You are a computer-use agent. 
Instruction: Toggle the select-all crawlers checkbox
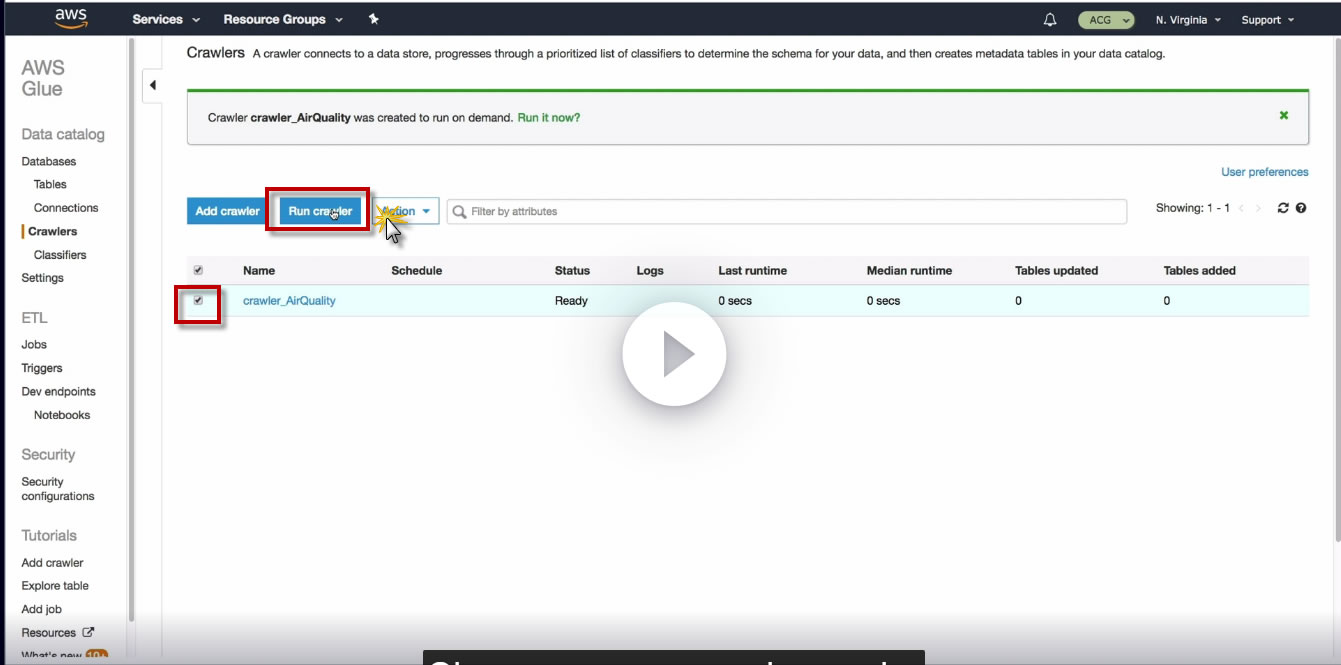pos(198,270)
